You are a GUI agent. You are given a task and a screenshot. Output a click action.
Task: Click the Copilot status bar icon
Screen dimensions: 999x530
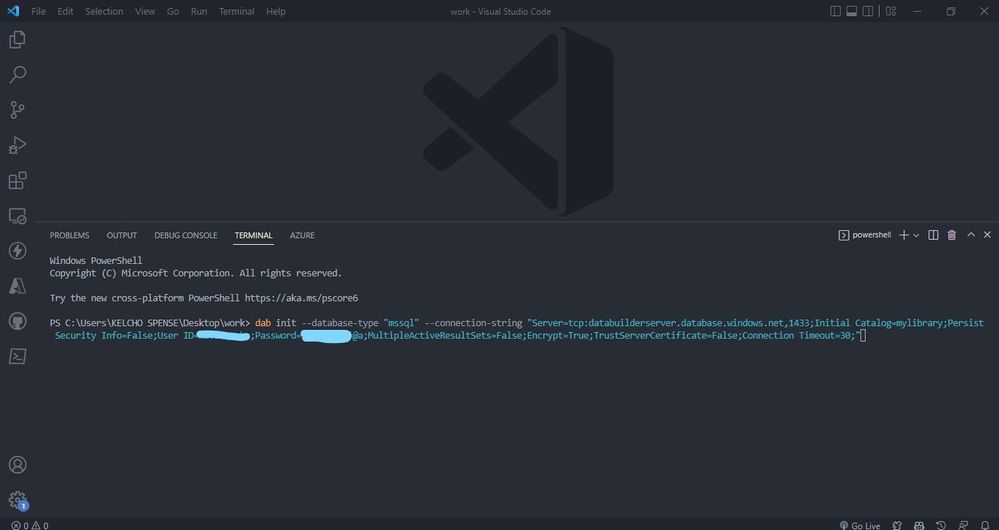click(x=919, y=526)
